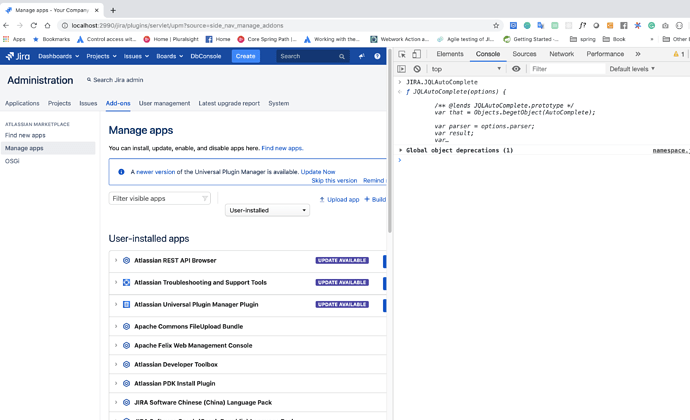Show the console sidebar icon
Screen dimensions: 690x420
pos(401,69)
